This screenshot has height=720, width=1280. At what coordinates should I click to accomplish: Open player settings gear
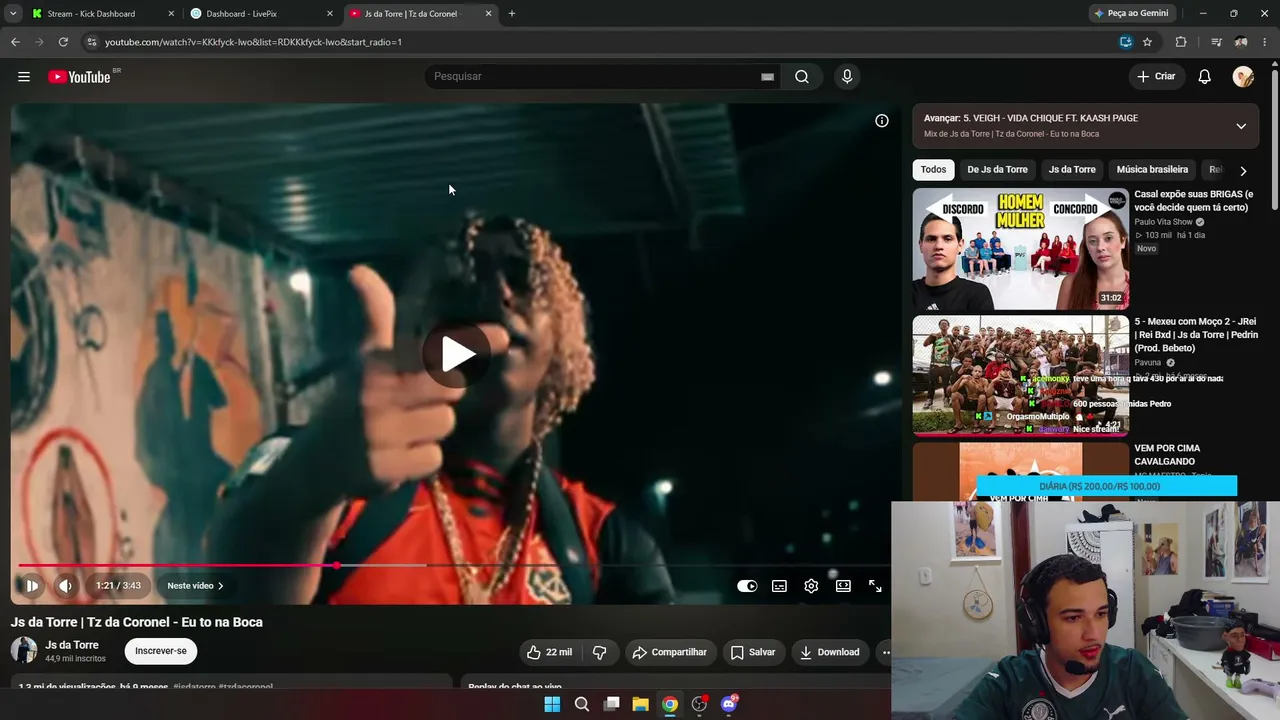coord(811,586)
